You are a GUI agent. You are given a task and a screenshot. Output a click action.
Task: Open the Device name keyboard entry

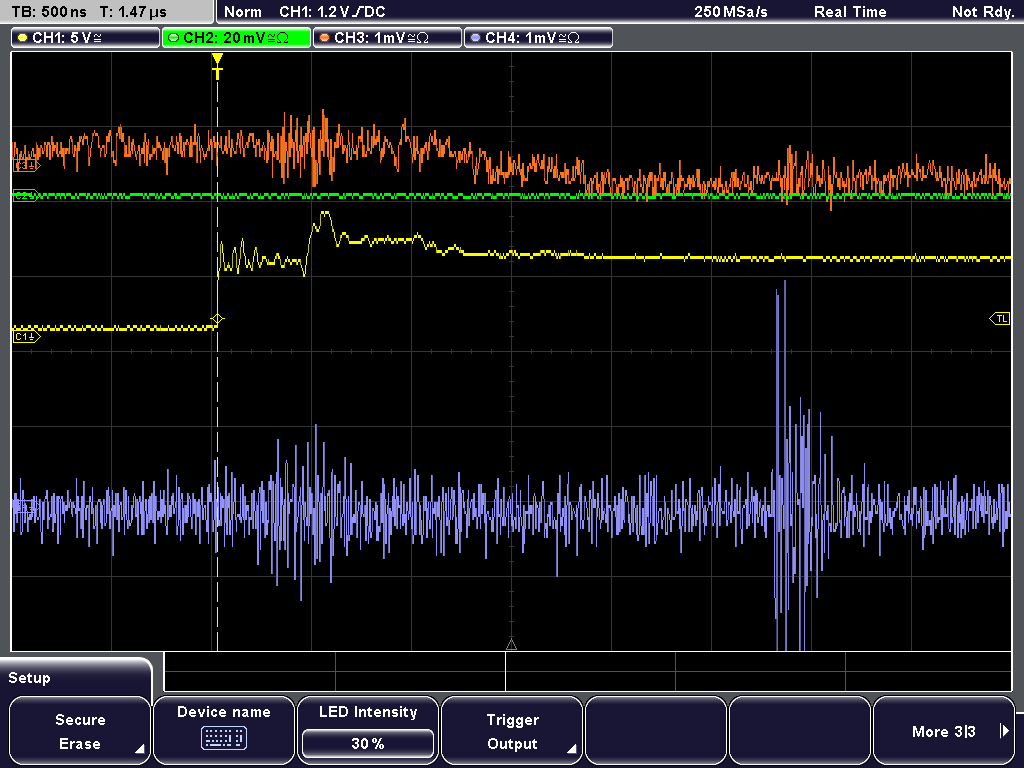coord(223,731)
